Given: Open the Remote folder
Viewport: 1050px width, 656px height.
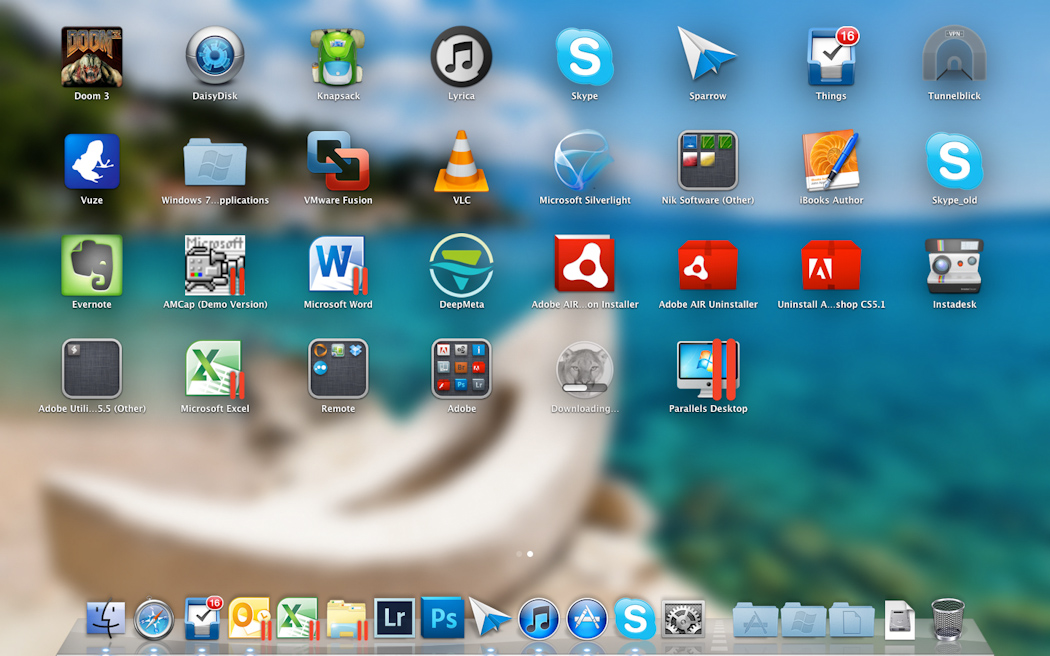Looking at the screenshot, I should 338,369.
